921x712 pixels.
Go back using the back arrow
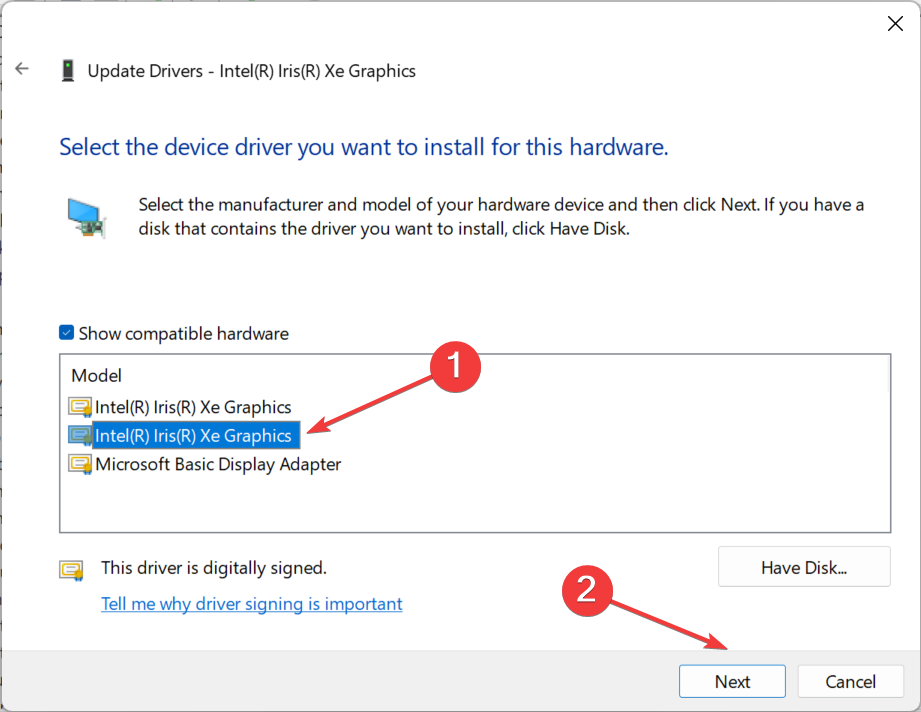pyautogui.click(x=22, y=69)
